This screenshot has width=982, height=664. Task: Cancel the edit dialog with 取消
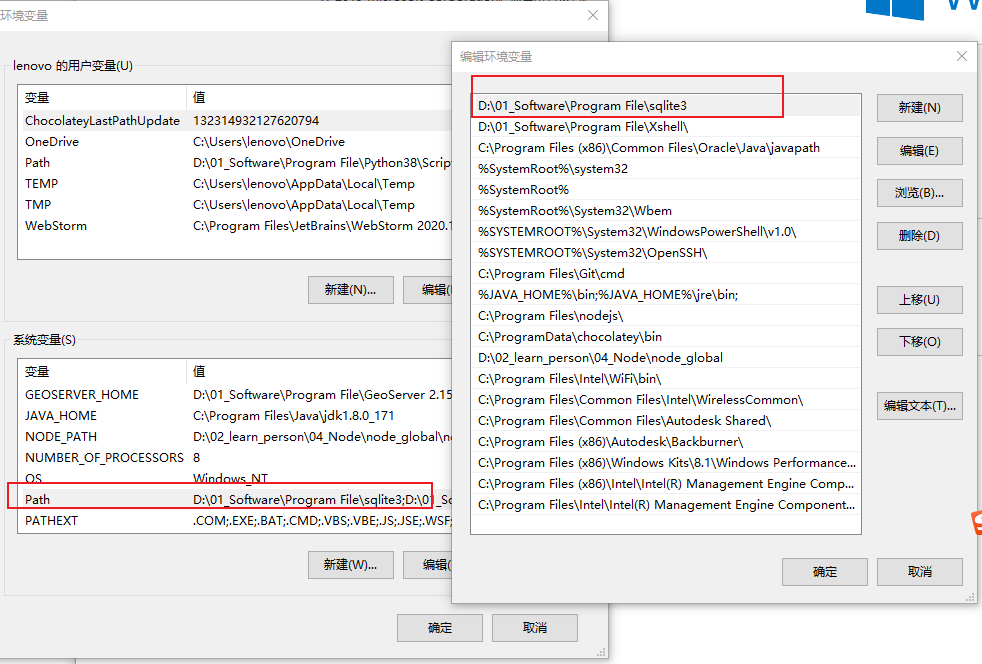point(919,572)
